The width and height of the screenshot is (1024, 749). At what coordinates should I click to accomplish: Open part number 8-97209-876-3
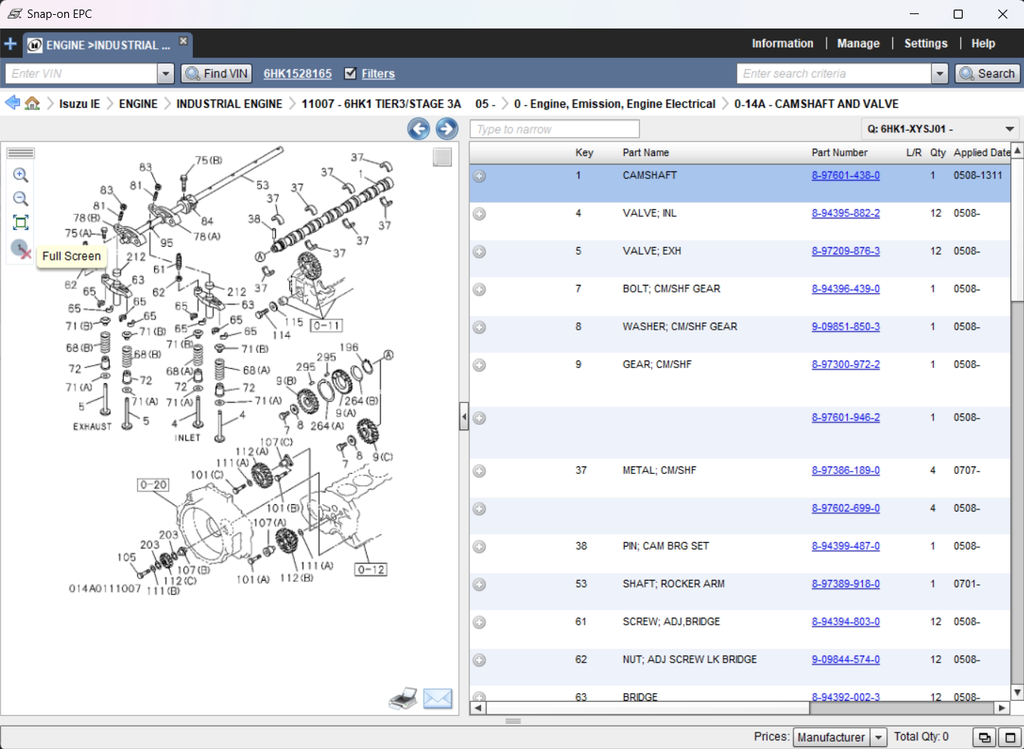pos(846,251)
